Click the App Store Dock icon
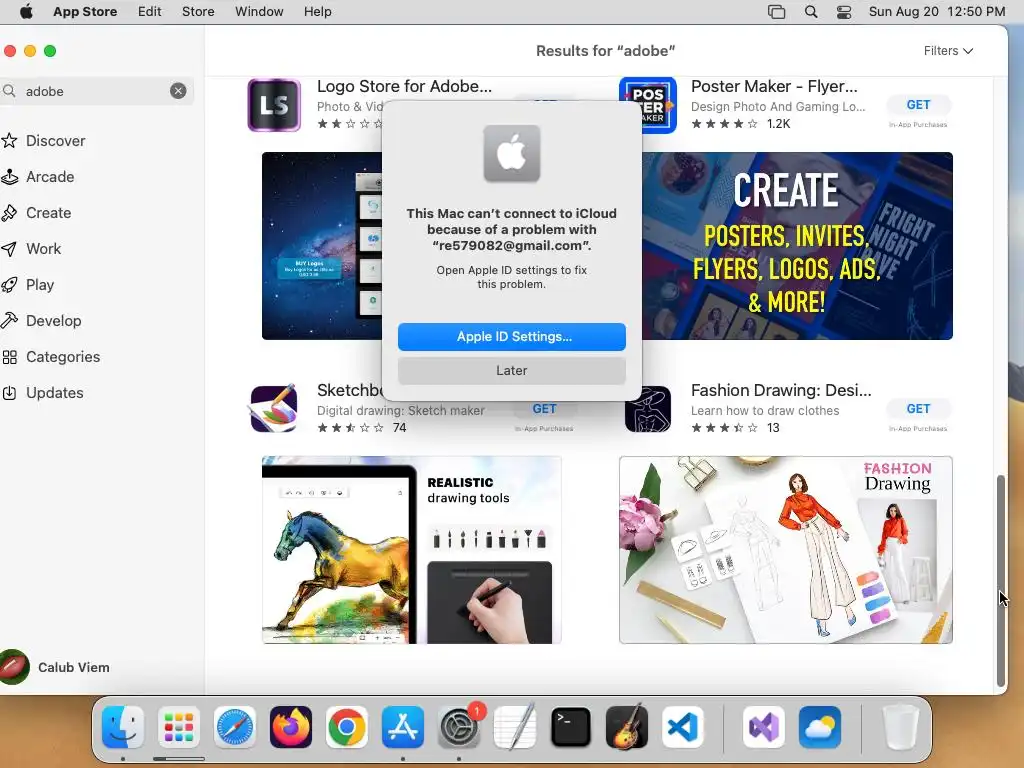The image size is (1024, 768). (403, 727)
